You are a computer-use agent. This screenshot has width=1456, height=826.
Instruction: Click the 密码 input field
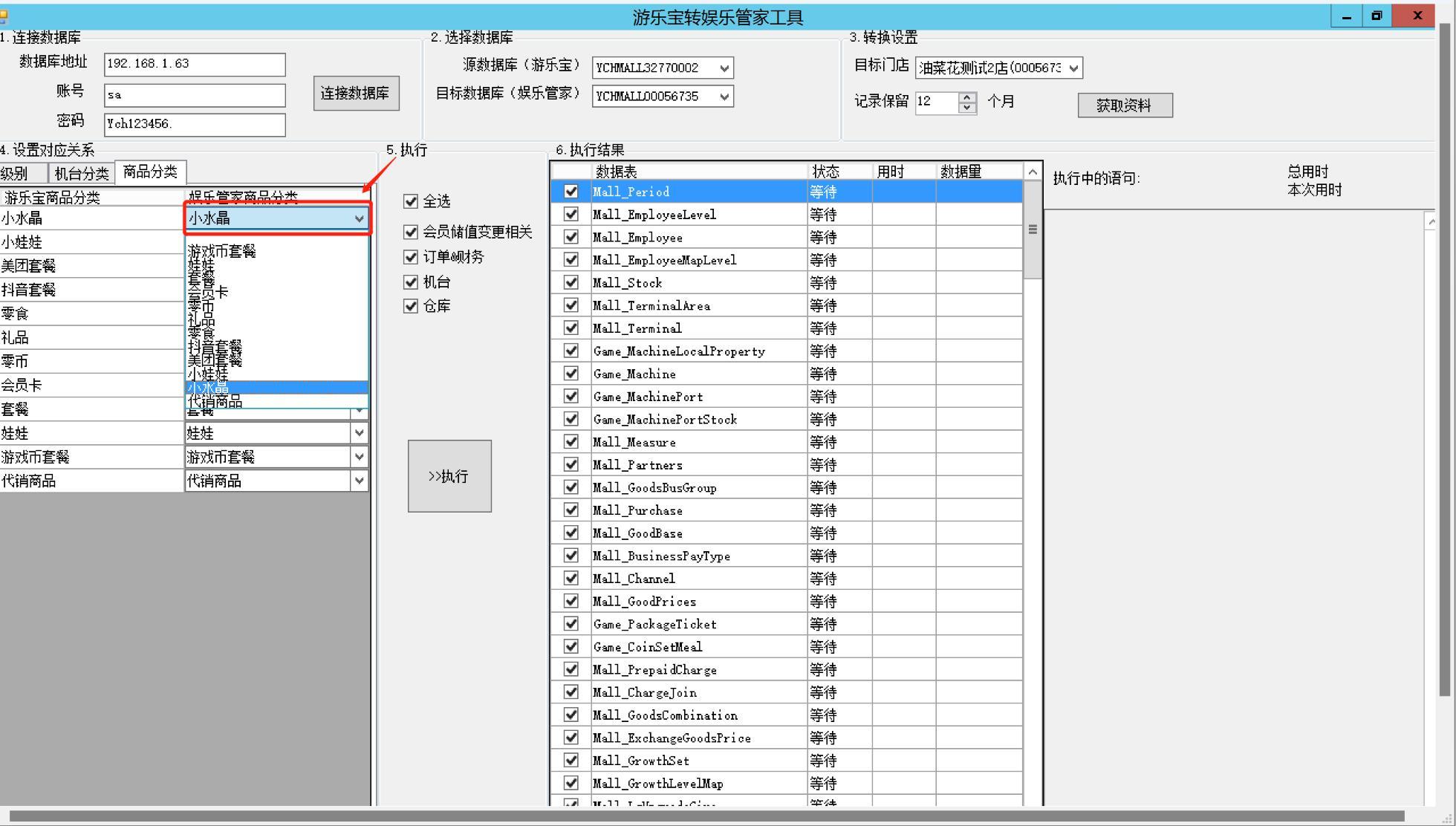[195, 125]
